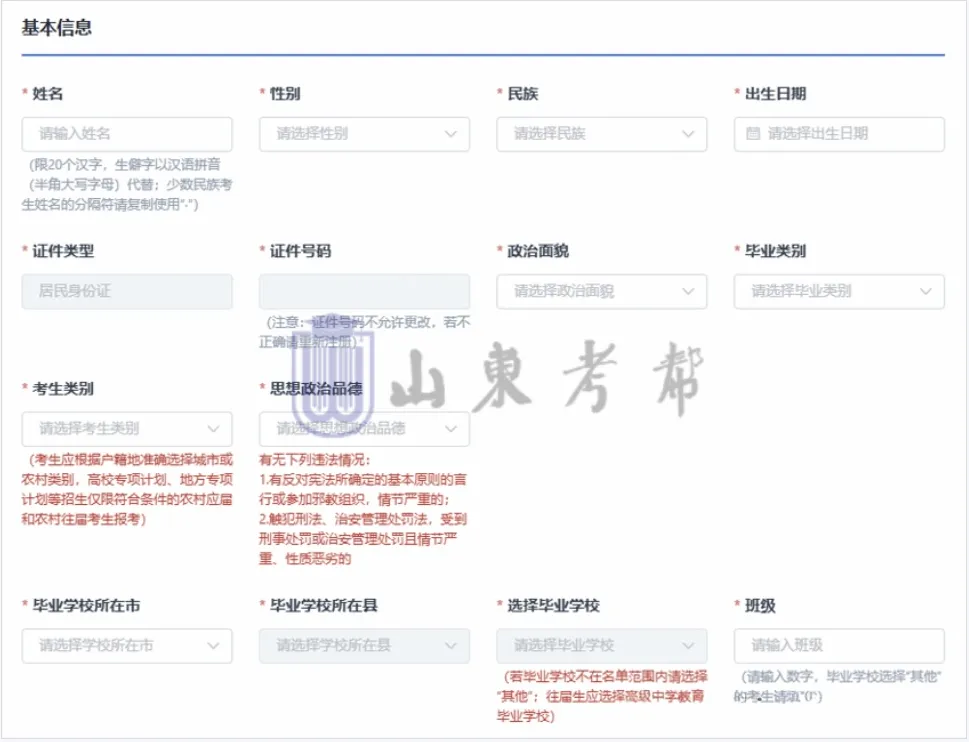The width and height of the screenshot is (969, 742).
Task: Open the 毕业类别 dropdown
Action: tap(839, 292)
